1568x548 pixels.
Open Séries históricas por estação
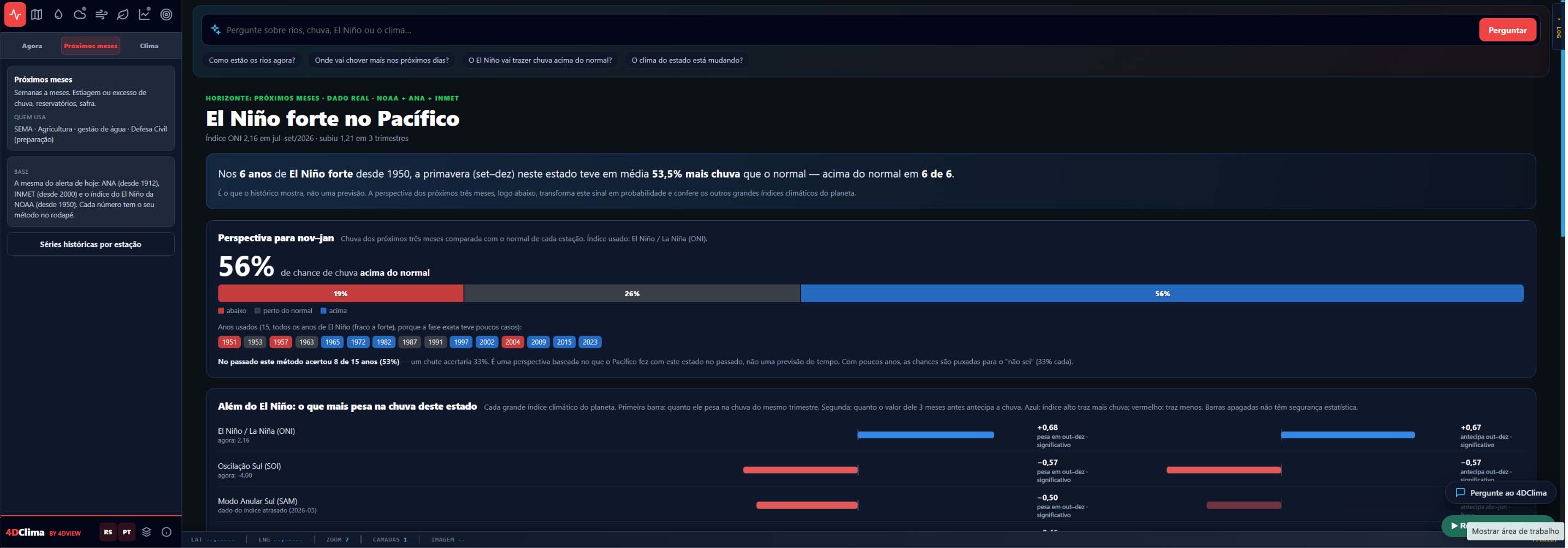pyautogui.click(x=91, y=244)
